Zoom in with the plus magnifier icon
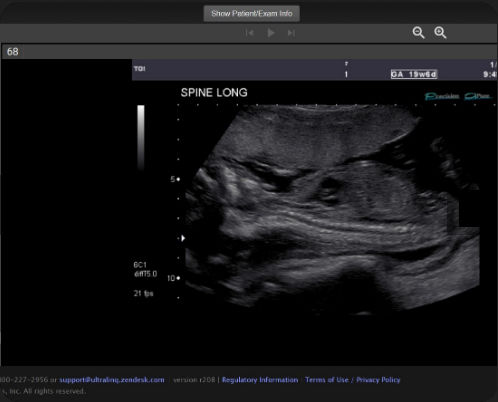 coord(440,33)
